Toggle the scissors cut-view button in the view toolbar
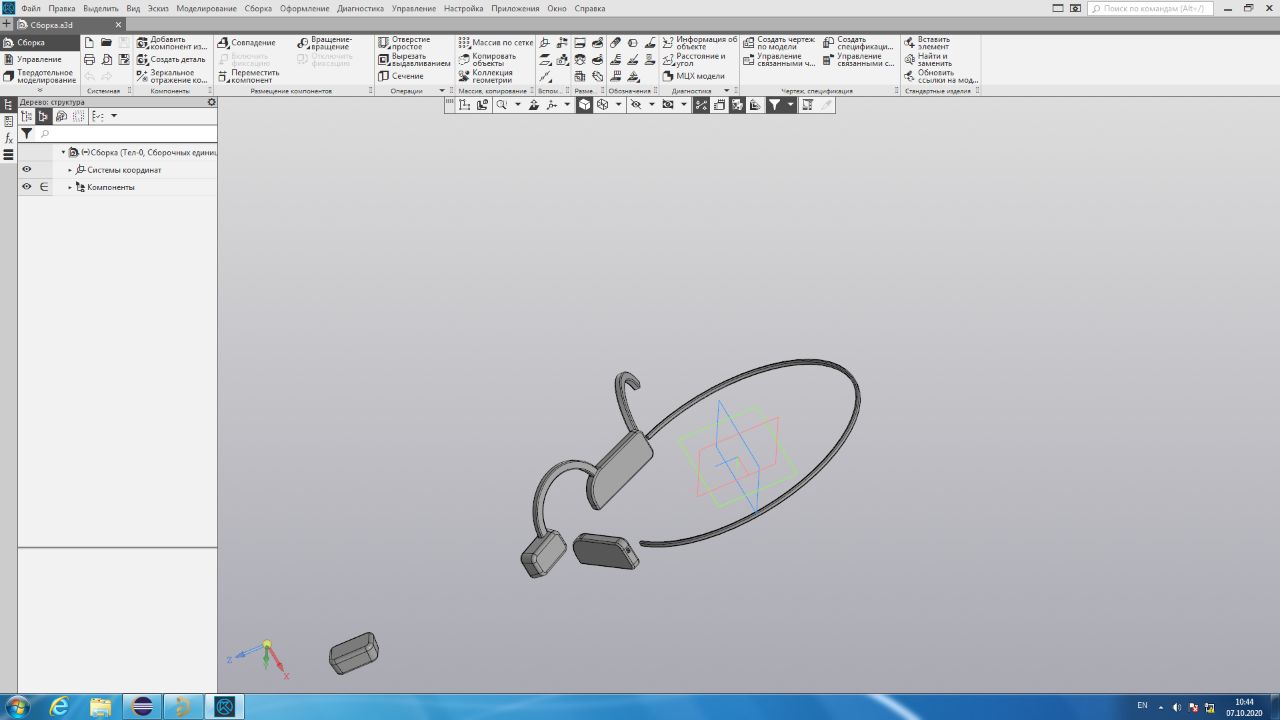Screen dimensions: 1280x720 [x=701, y=104]
